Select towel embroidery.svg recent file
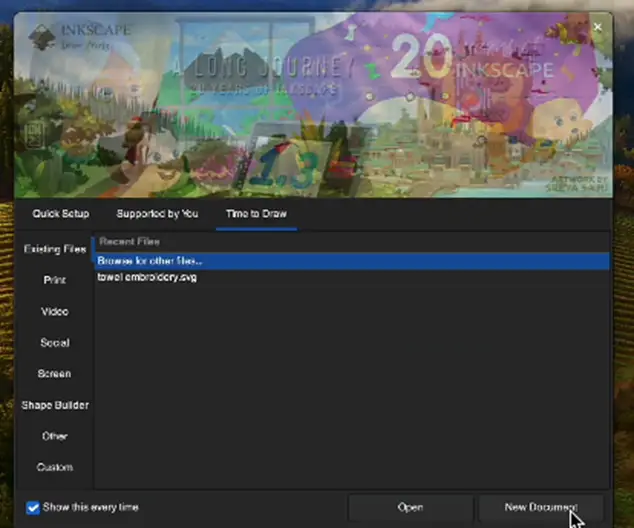The image size is (634, 528). (x=352, y=277)
